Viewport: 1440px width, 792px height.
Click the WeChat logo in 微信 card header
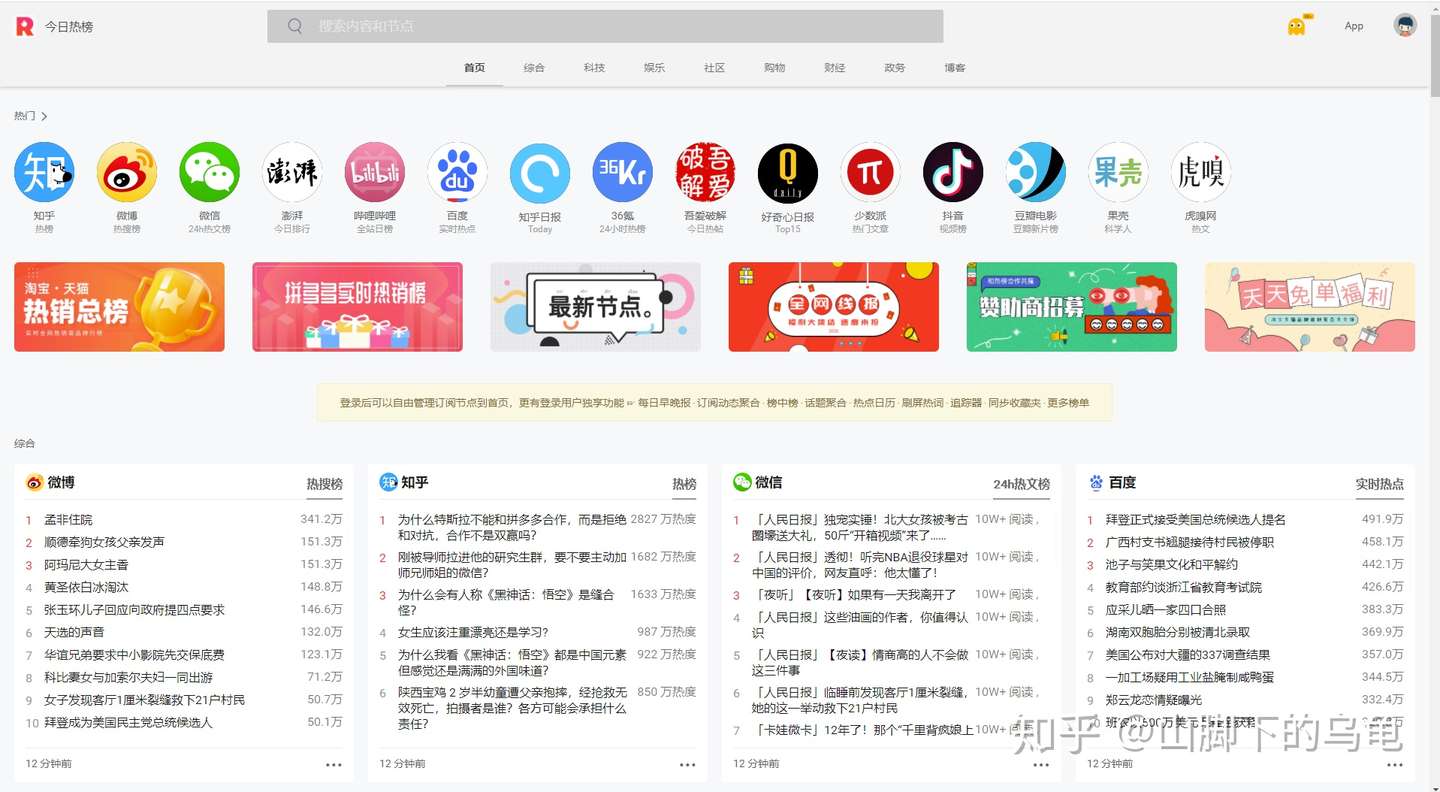(742, 483)
